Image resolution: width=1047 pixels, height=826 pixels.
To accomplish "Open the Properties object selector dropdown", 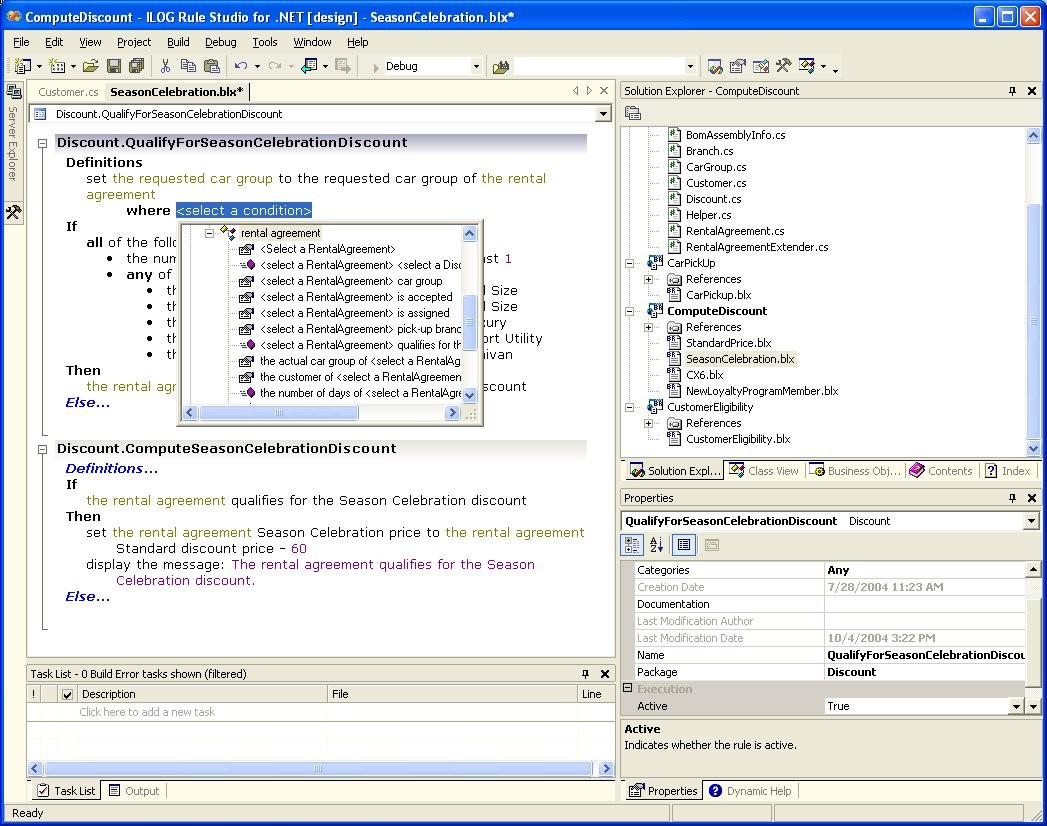I will pos(1031,521).
